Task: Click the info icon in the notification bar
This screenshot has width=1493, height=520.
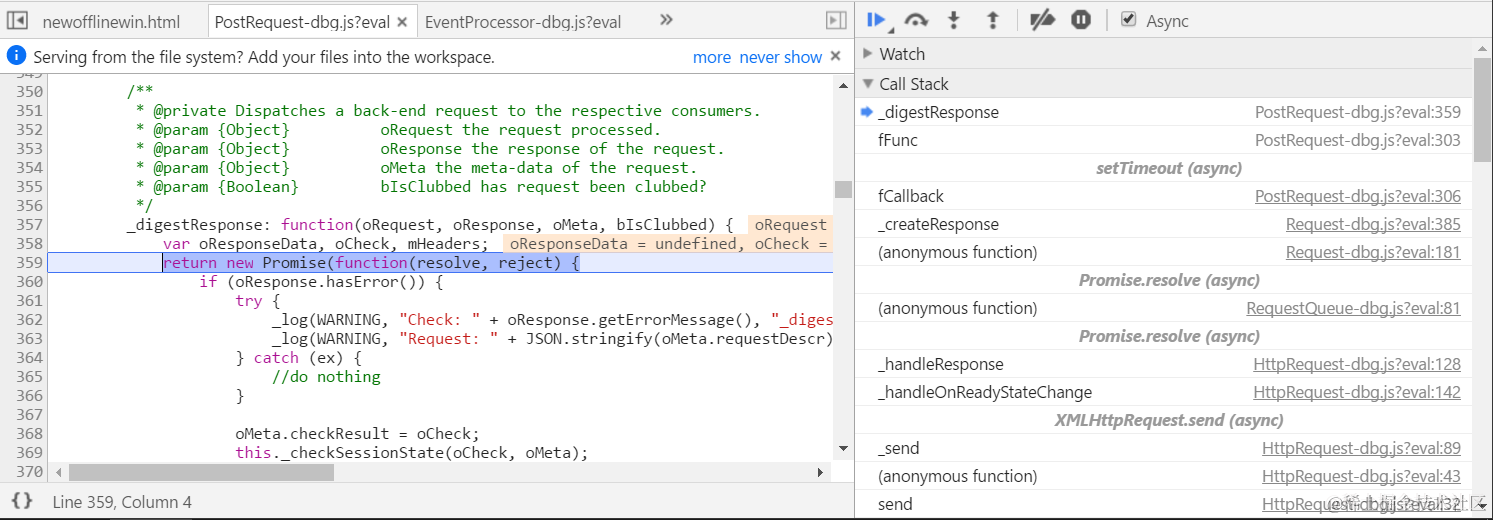Action: (x=16, y=56)
